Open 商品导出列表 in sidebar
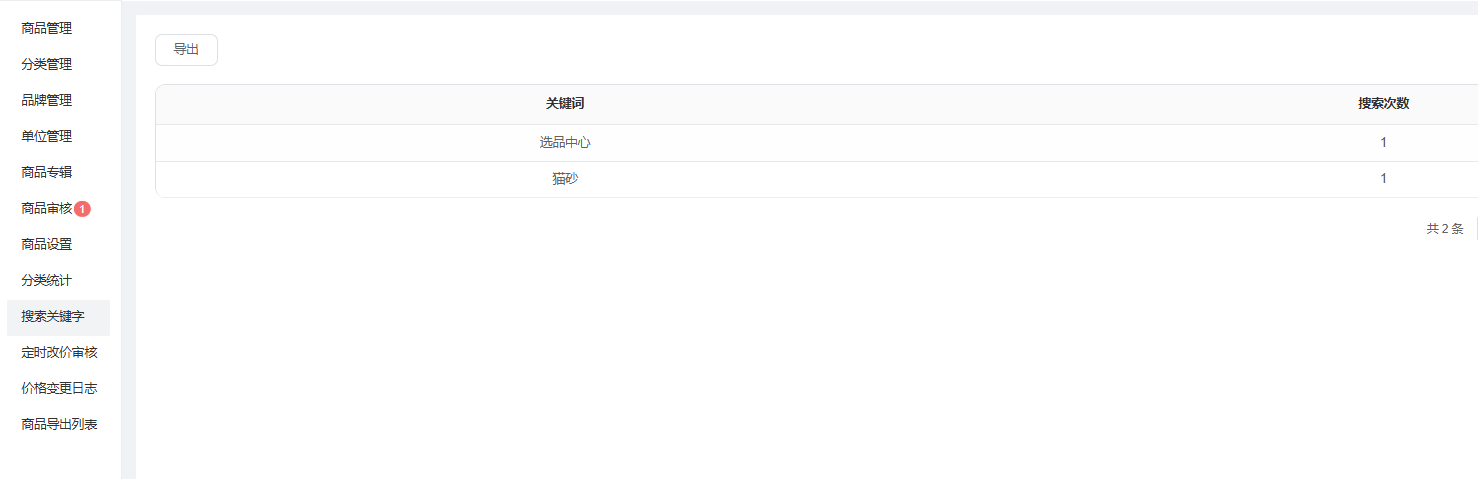 [x=59, y=424]
